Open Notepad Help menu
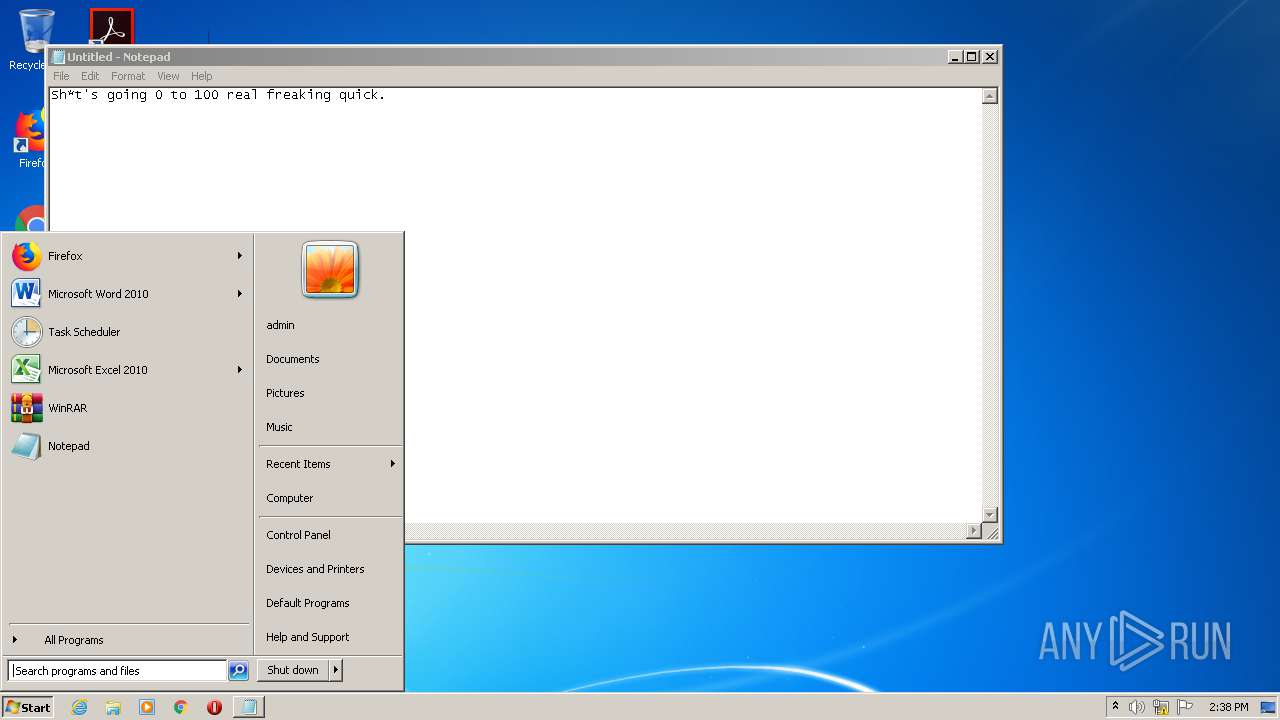 [x=202, y=76]
